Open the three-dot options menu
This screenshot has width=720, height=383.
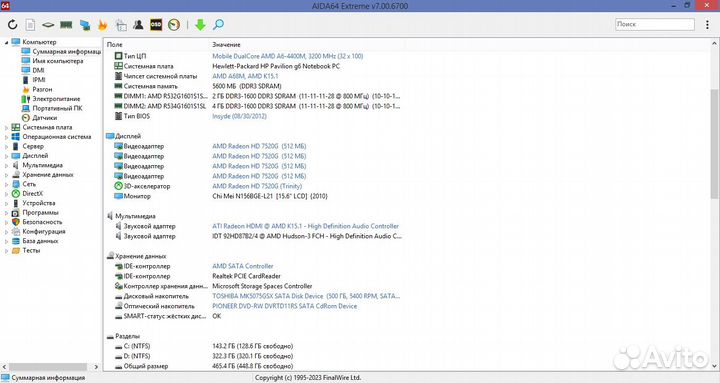click(707, 25)
